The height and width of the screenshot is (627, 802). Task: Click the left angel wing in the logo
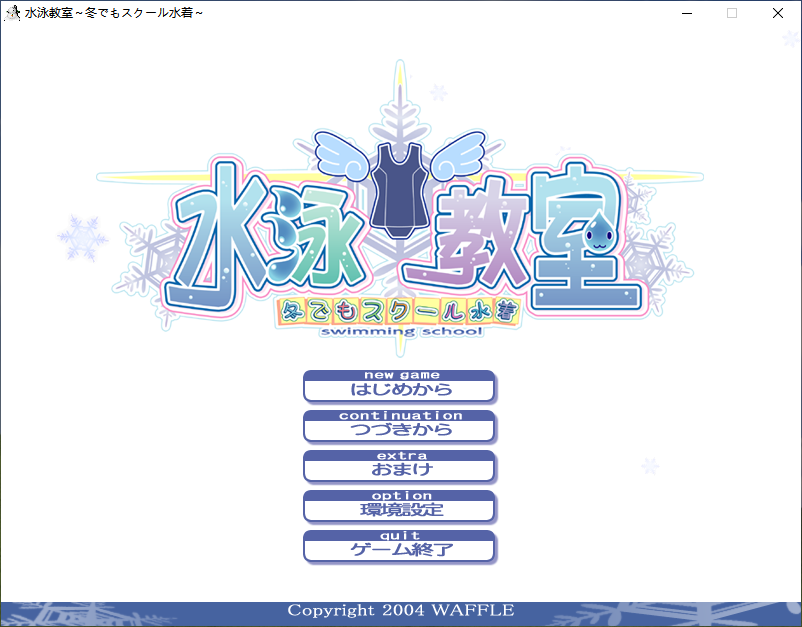pos(345,153)
